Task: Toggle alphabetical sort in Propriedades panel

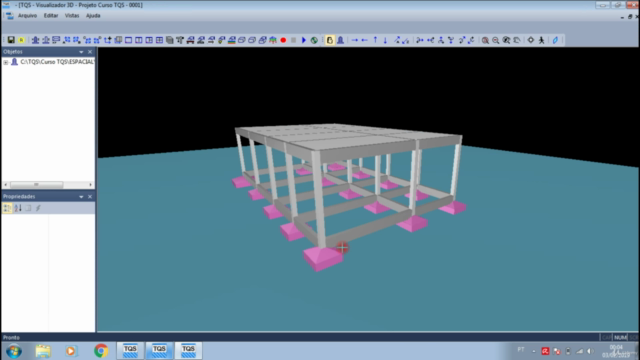Action: click(x=18, y=208)
